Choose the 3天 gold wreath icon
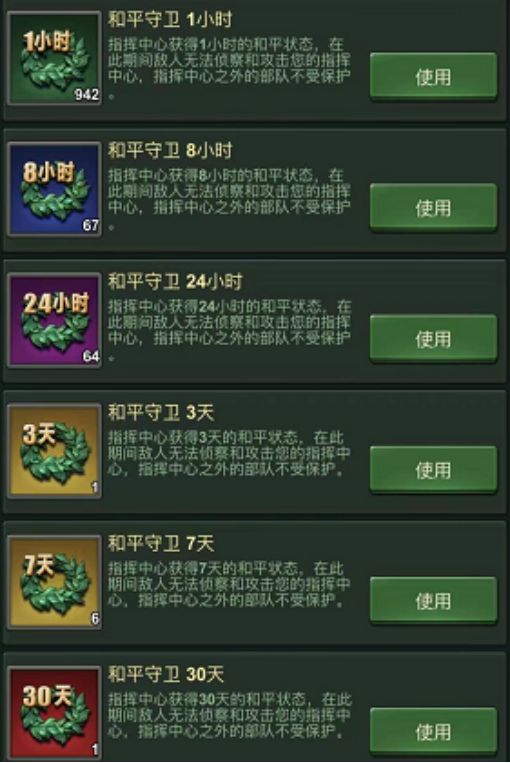This screenshot has width=510, height=763. (55, 451)
